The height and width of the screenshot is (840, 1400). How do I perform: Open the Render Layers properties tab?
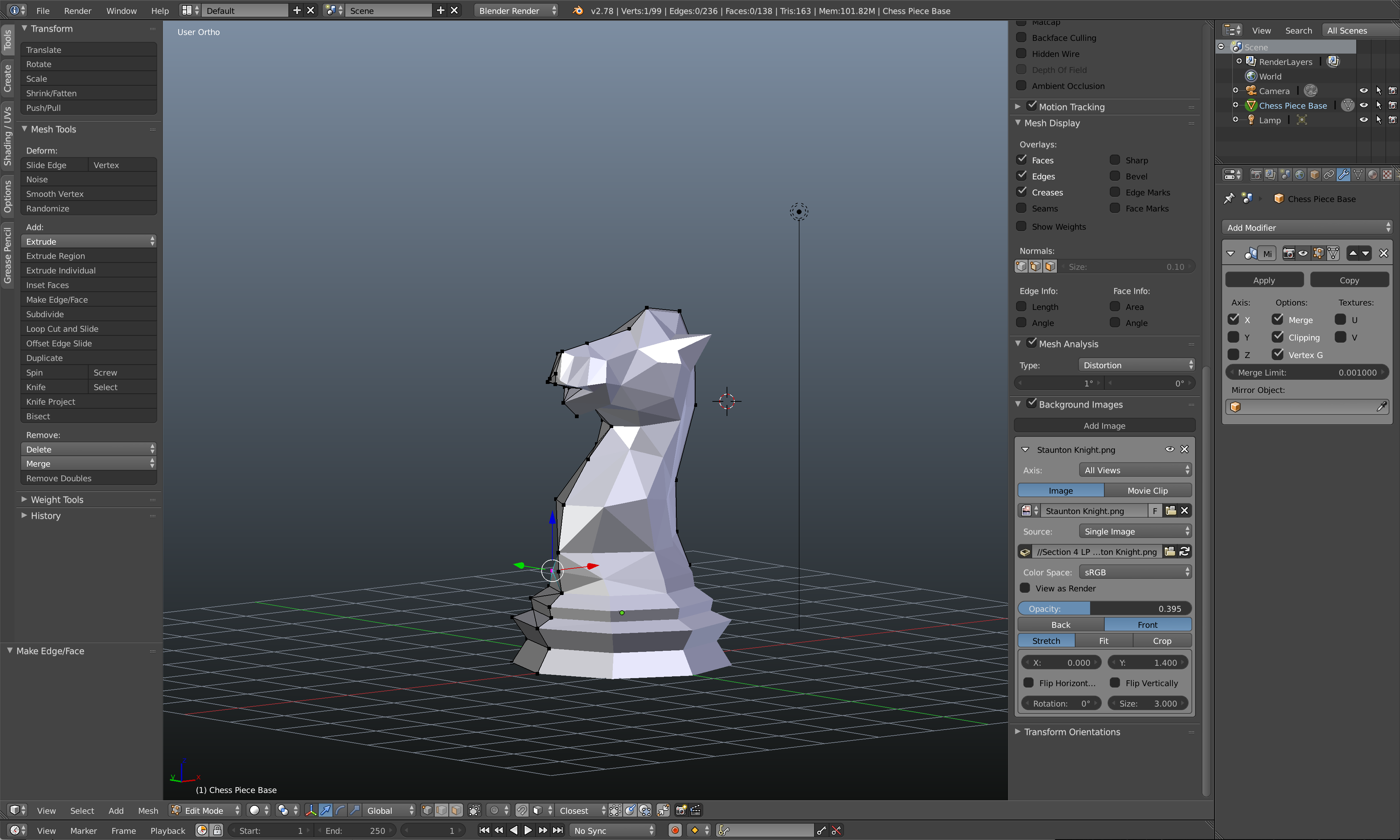(1270, 175)
